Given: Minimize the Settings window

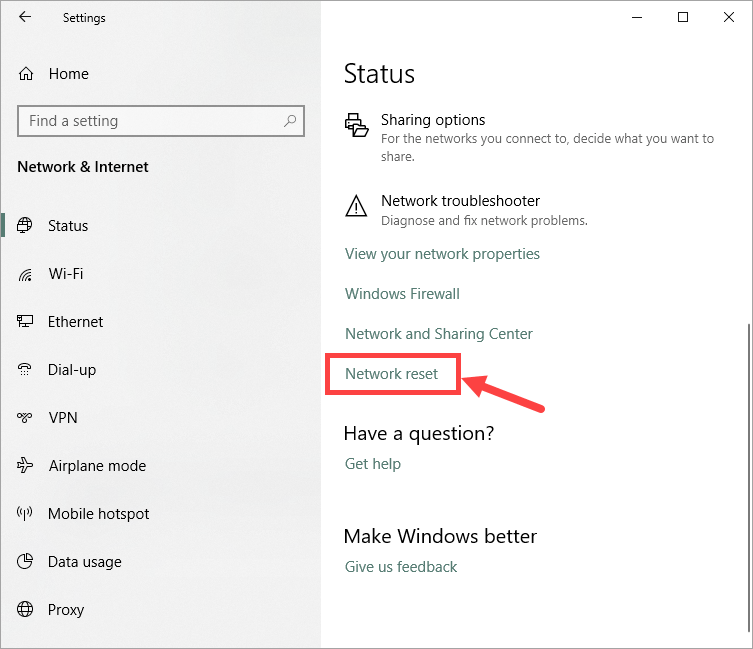Looking at the screenshot, I should (x=637, y=17).
